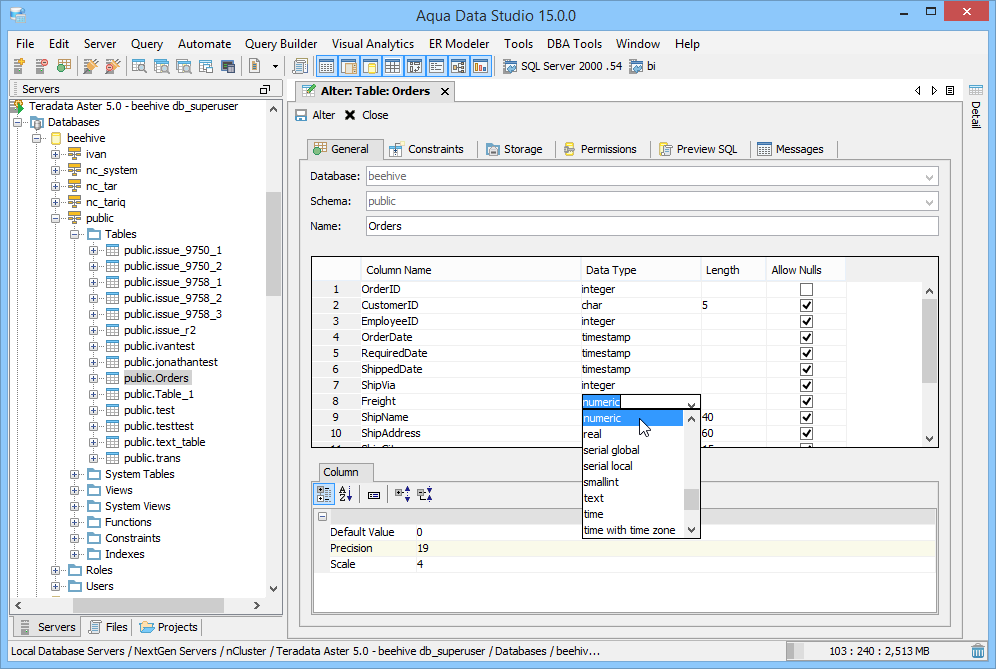Click the new document toolbar icon
This screenshot has width=996, height=669.
pyautogui.click(x=254, y=65)
